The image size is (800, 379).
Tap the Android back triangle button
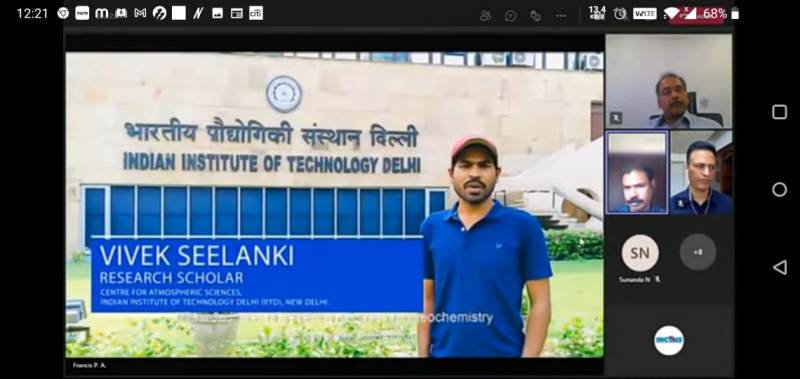780,267
